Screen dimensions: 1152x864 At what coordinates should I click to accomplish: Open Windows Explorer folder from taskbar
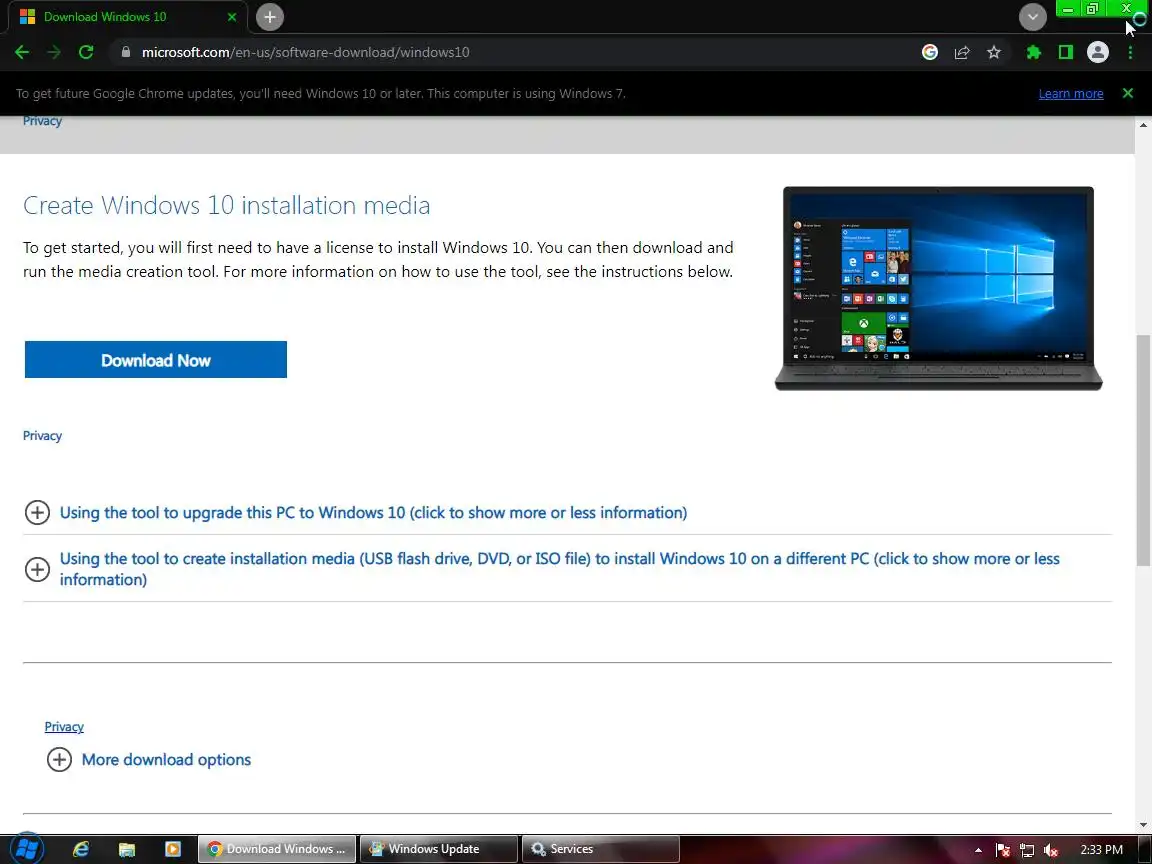click(126, 849)
